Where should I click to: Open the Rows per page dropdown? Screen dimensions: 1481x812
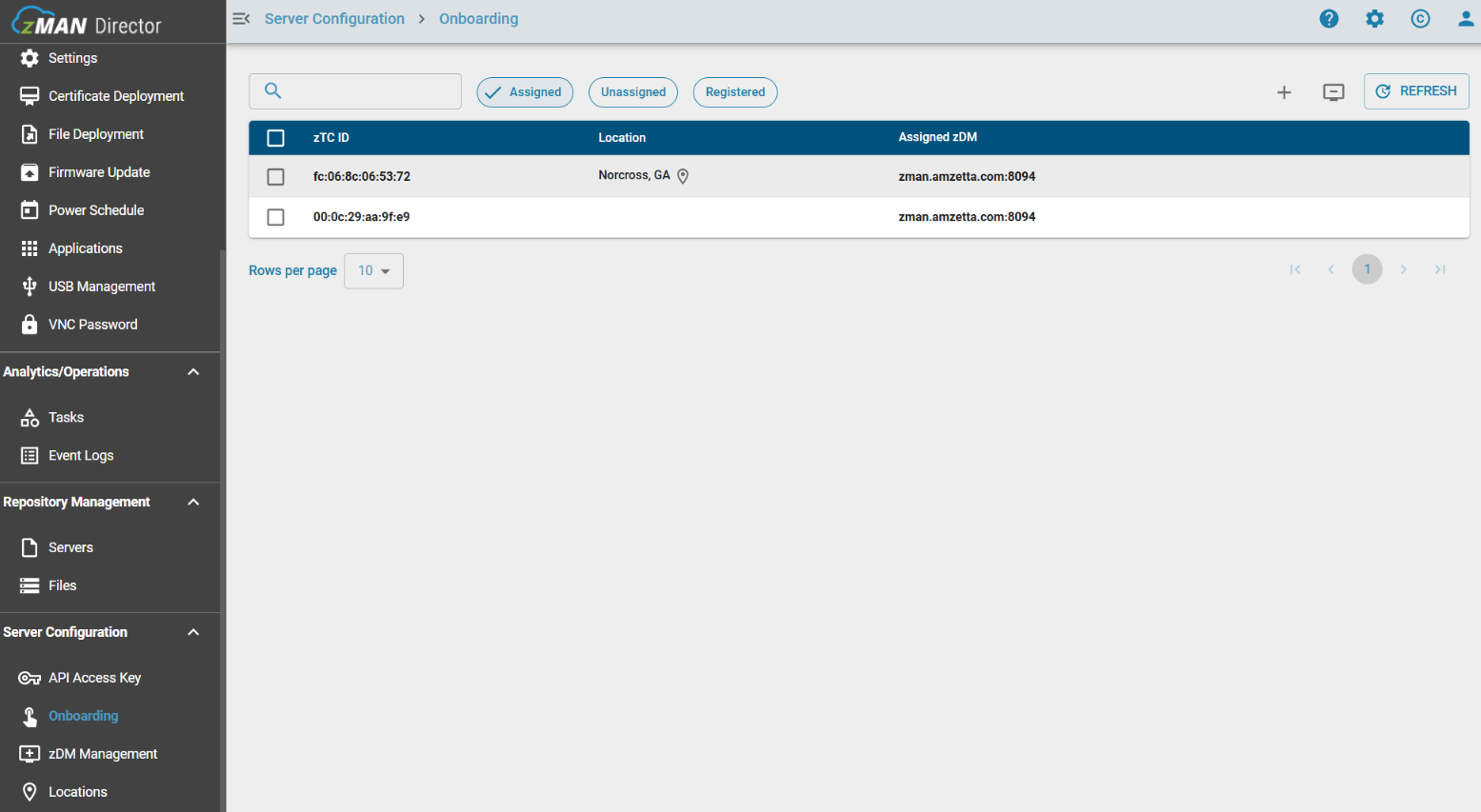(373, 271)
